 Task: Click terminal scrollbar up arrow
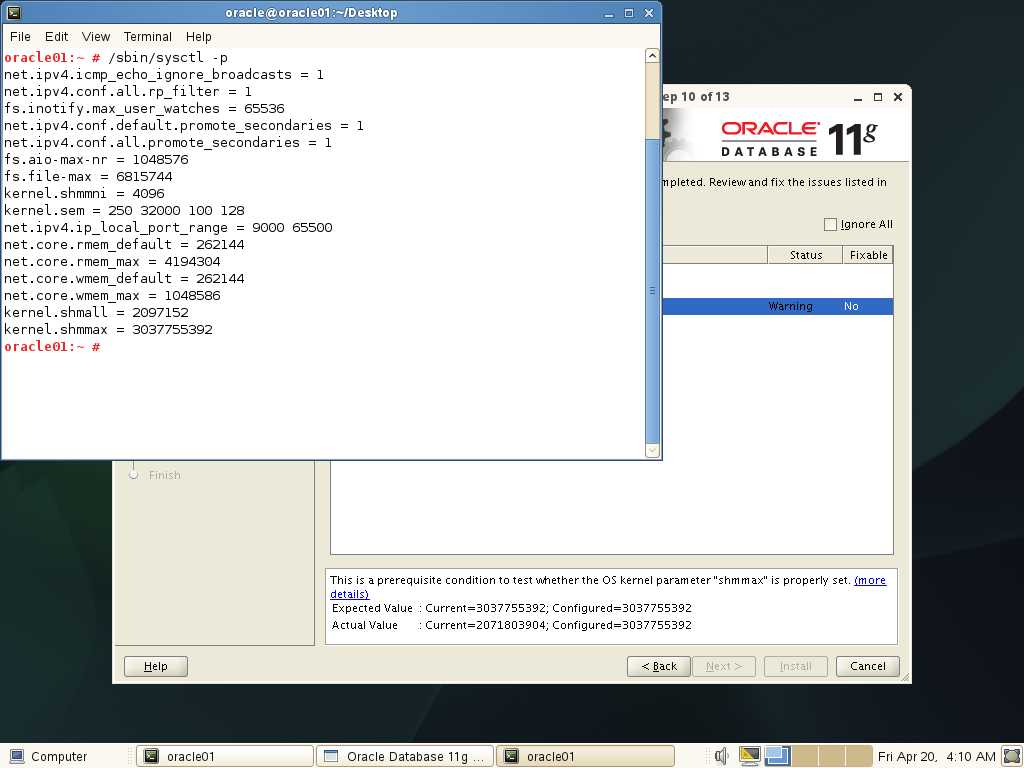[652, 56]
